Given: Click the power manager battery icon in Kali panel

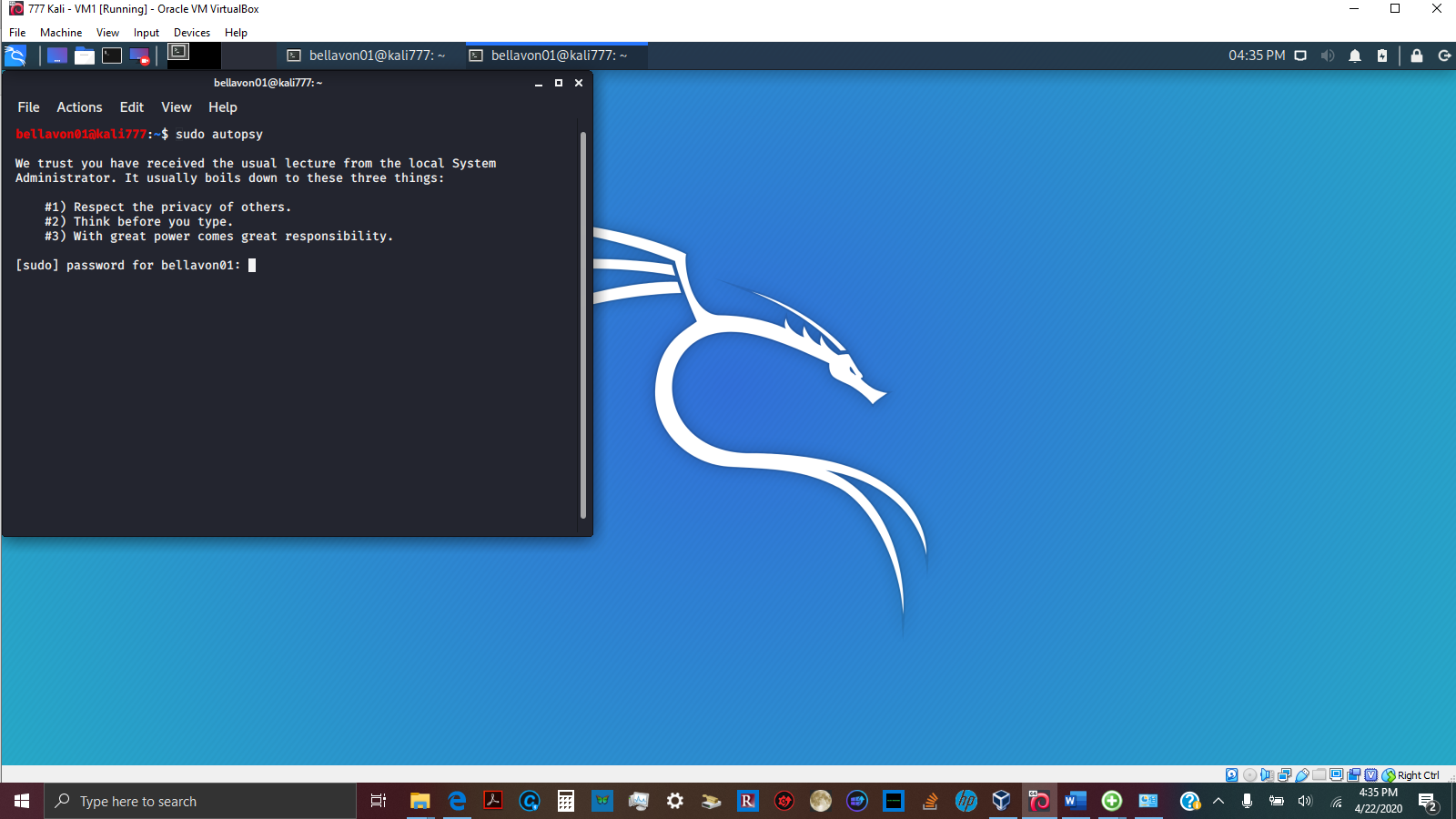Looking at the screenshot, I should (x=1382, y=56).
